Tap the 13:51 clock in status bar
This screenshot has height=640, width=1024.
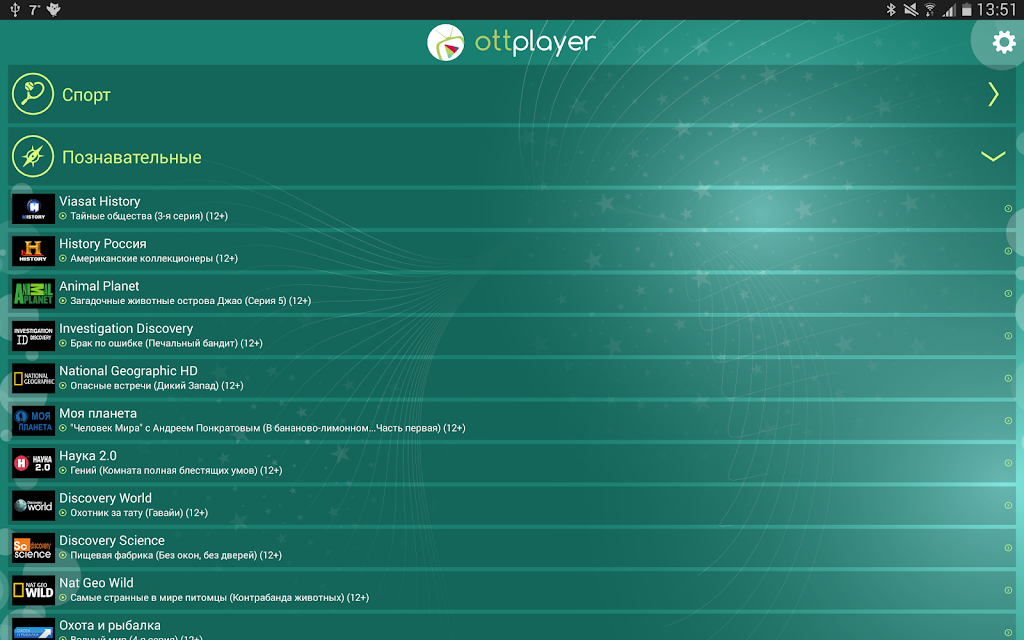point(997,10)
